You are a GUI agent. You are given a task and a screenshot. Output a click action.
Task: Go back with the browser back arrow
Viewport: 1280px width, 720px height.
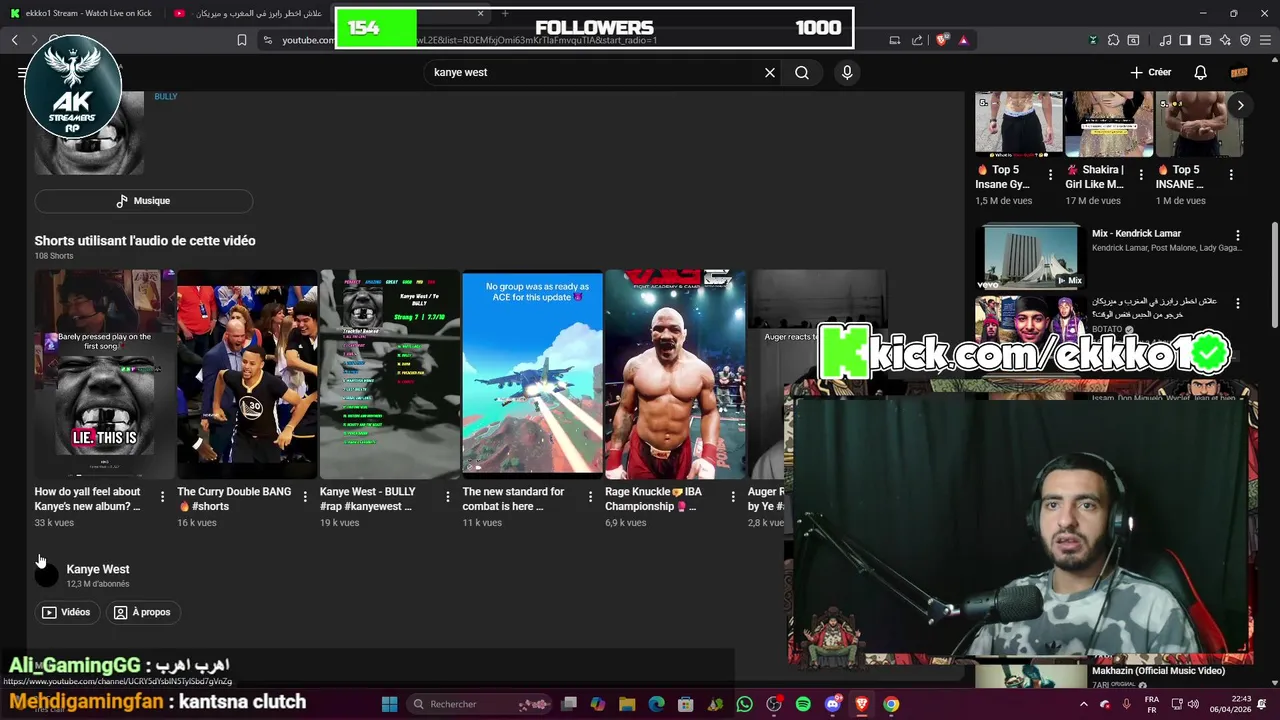[14, 40]
